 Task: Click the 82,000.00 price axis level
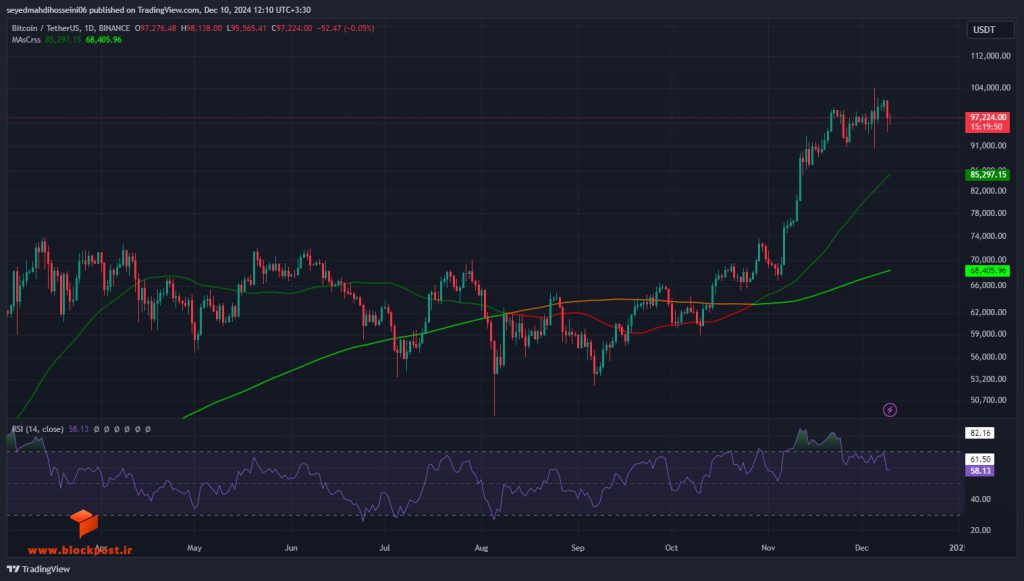coord(989,191)
